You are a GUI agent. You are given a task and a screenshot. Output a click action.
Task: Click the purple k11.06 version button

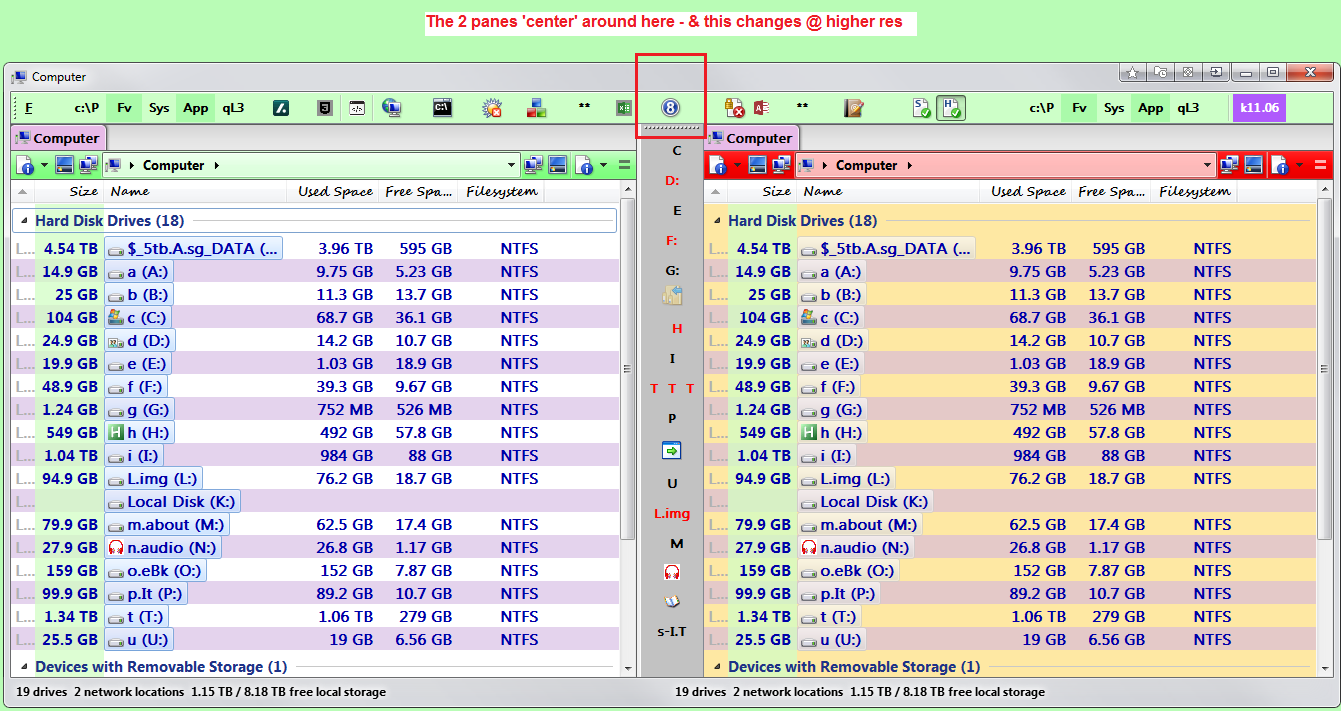pyautogui.click(x=1262, y=107)
